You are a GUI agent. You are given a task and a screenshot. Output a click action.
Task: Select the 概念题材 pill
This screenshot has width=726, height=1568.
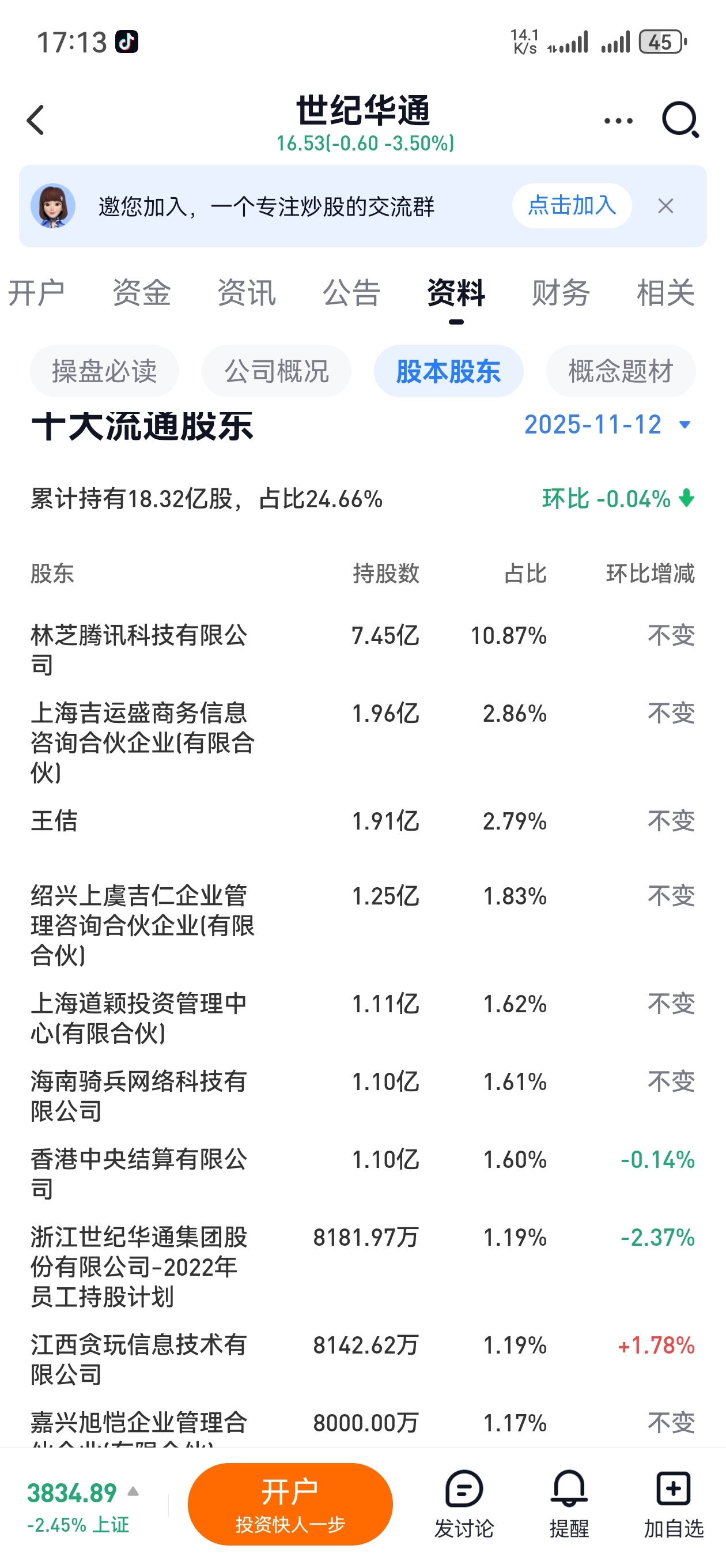click(x=621, y=371)
